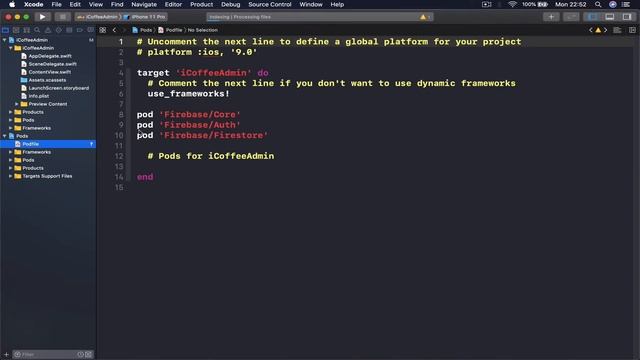Click Podfile in the jump bar
This screenshot has height=360, width=640.
170,30
